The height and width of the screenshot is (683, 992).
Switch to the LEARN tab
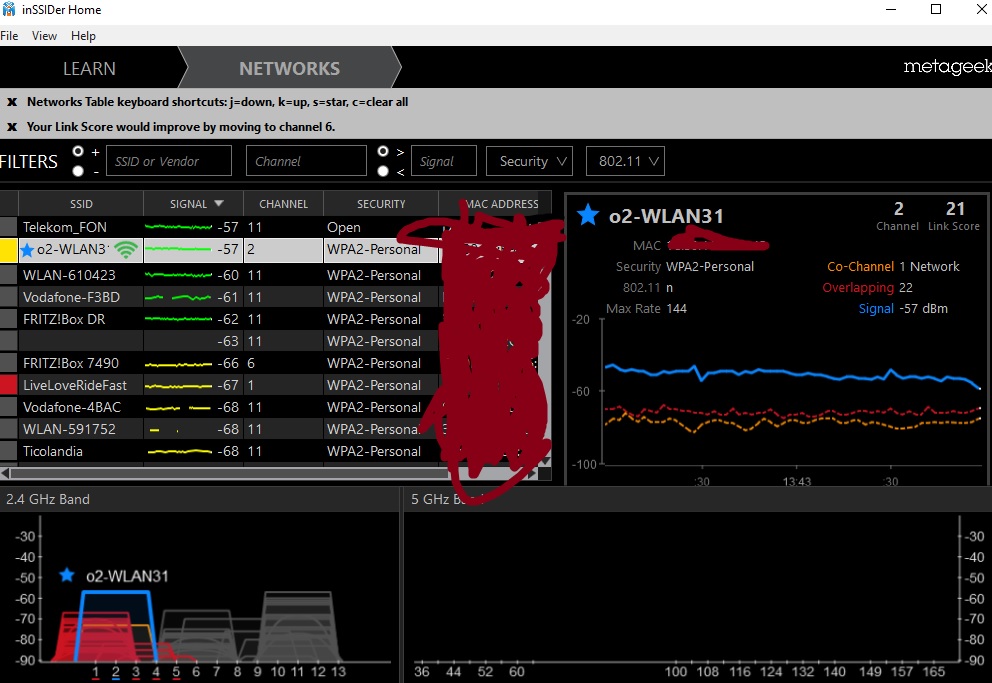point(89,68)
